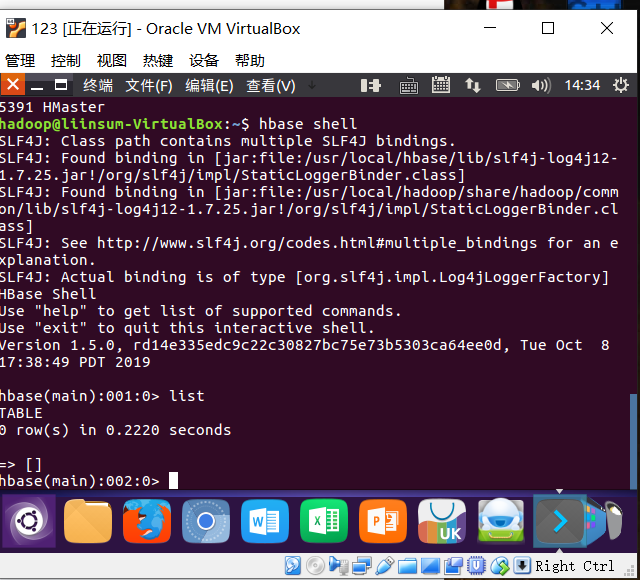Click the active terminal dock icon
Screen dimensions: 640x580
tap(560, 521)
